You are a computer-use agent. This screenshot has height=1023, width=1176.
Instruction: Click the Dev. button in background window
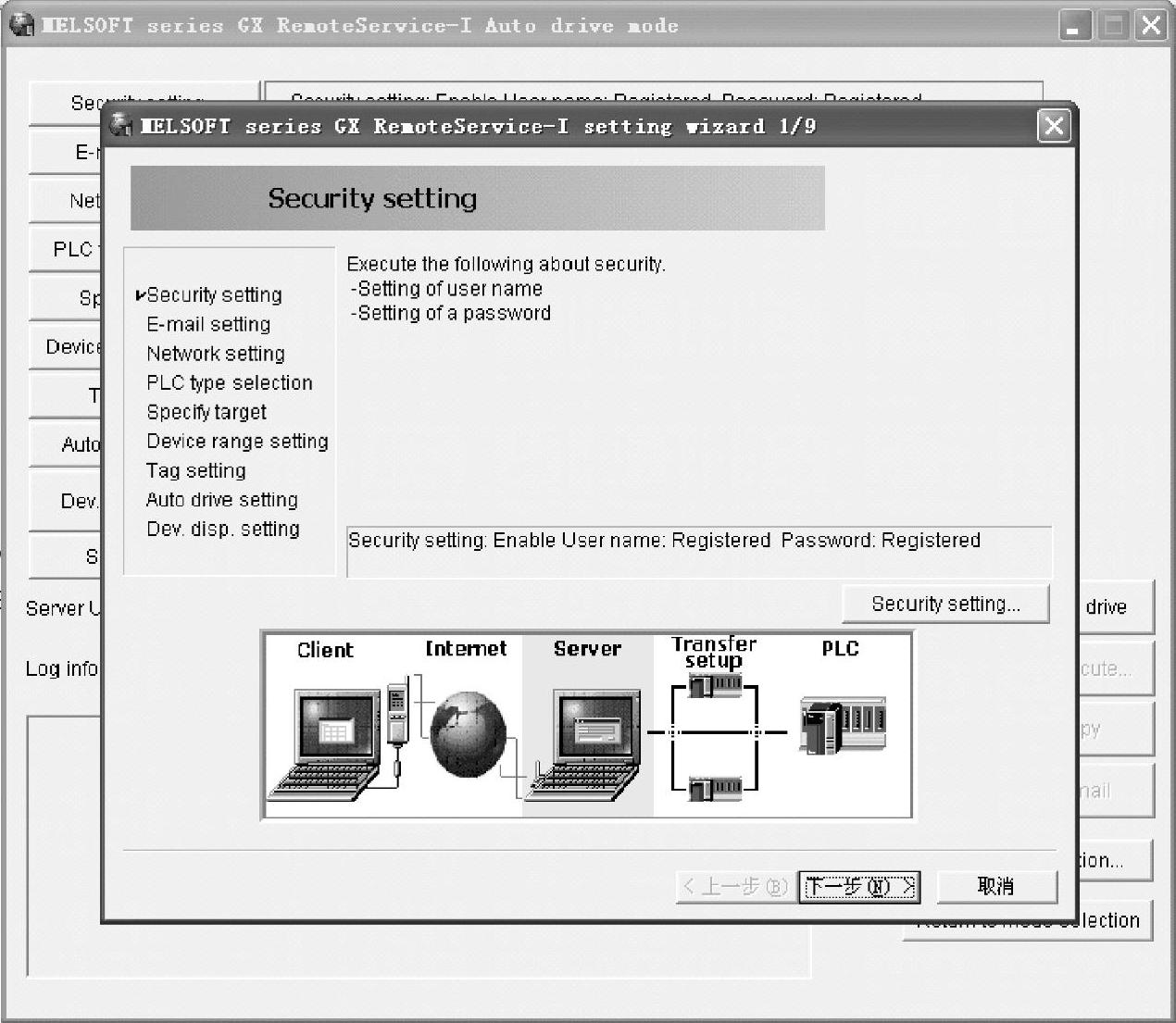[67, 501]
